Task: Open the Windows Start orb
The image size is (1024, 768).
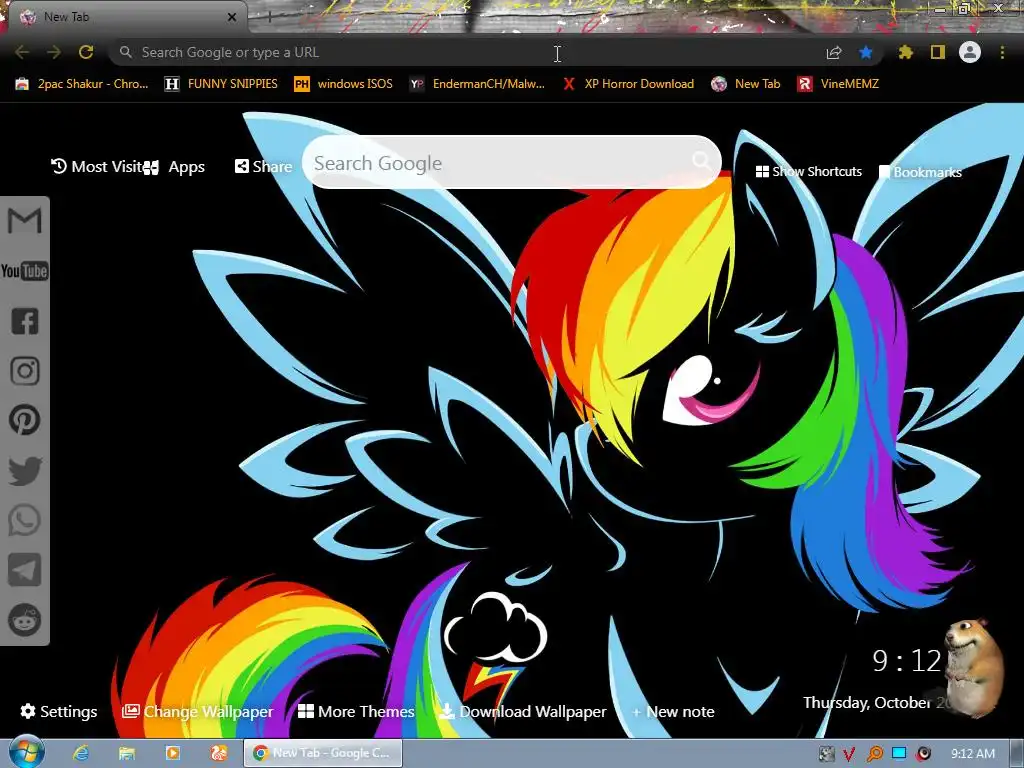Action: pos(27,752)
